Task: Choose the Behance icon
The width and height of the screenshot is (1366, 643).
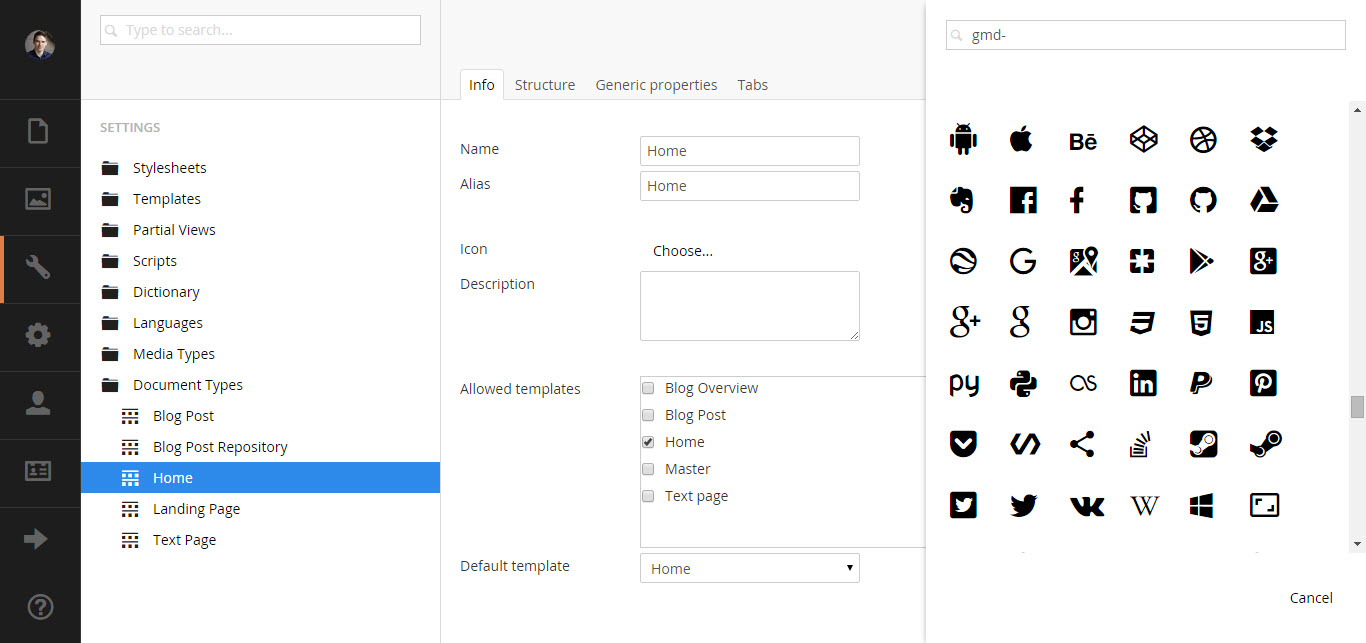Action: (1083, 141)
